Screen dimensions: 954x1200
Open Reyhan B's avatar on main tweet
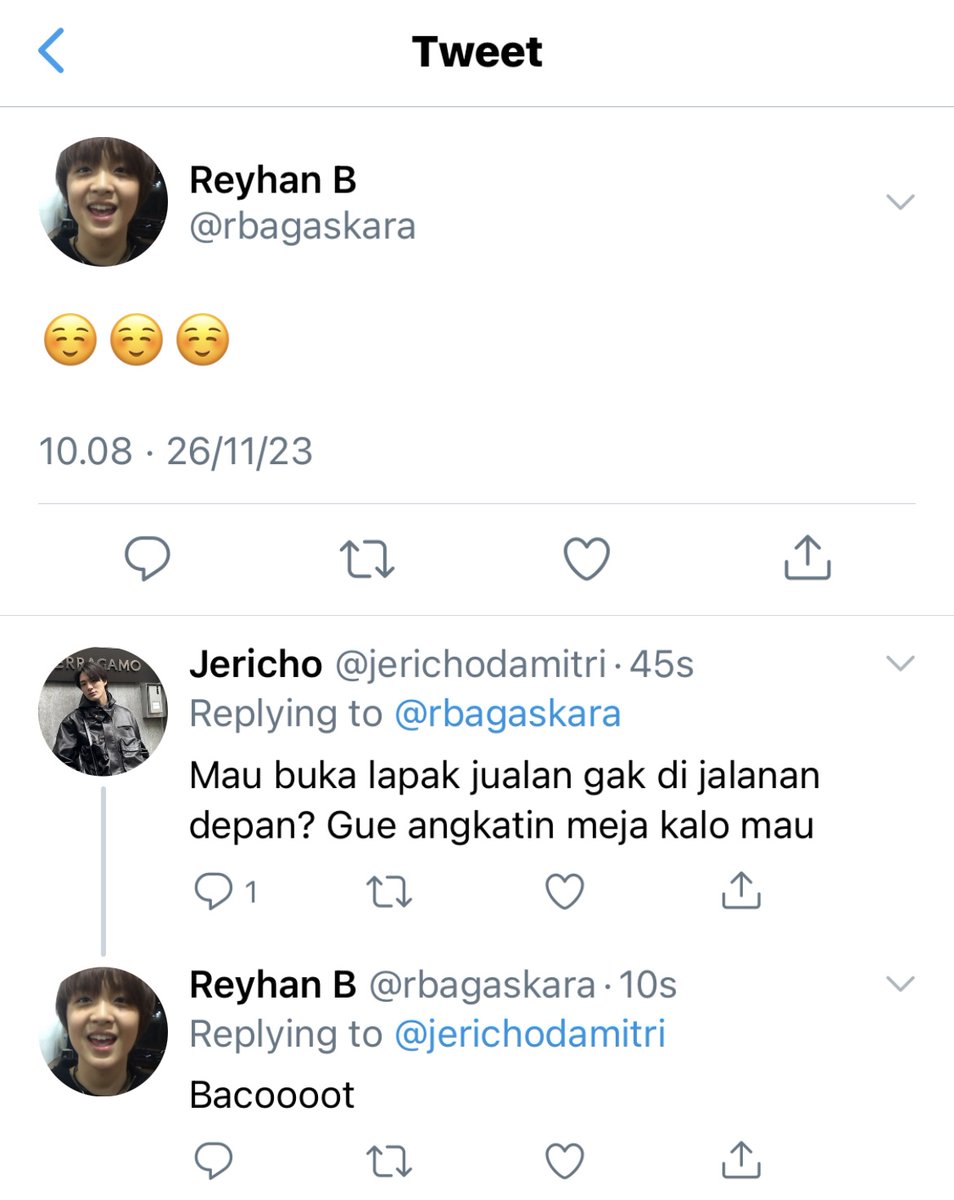(103, 202)
